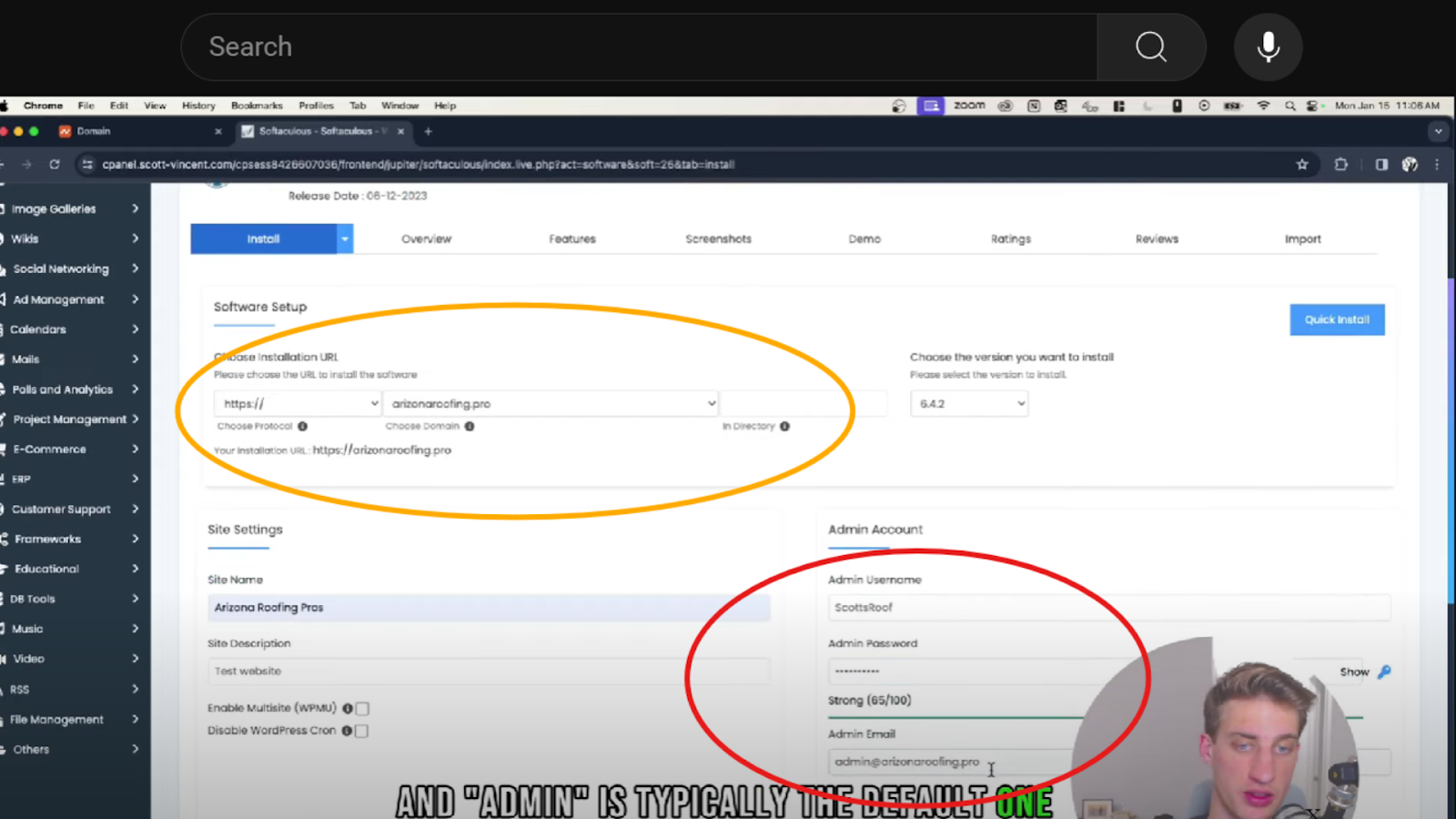Click the blue Install tab
Viewport: 1456px width, 819px height.
[263, 238]
